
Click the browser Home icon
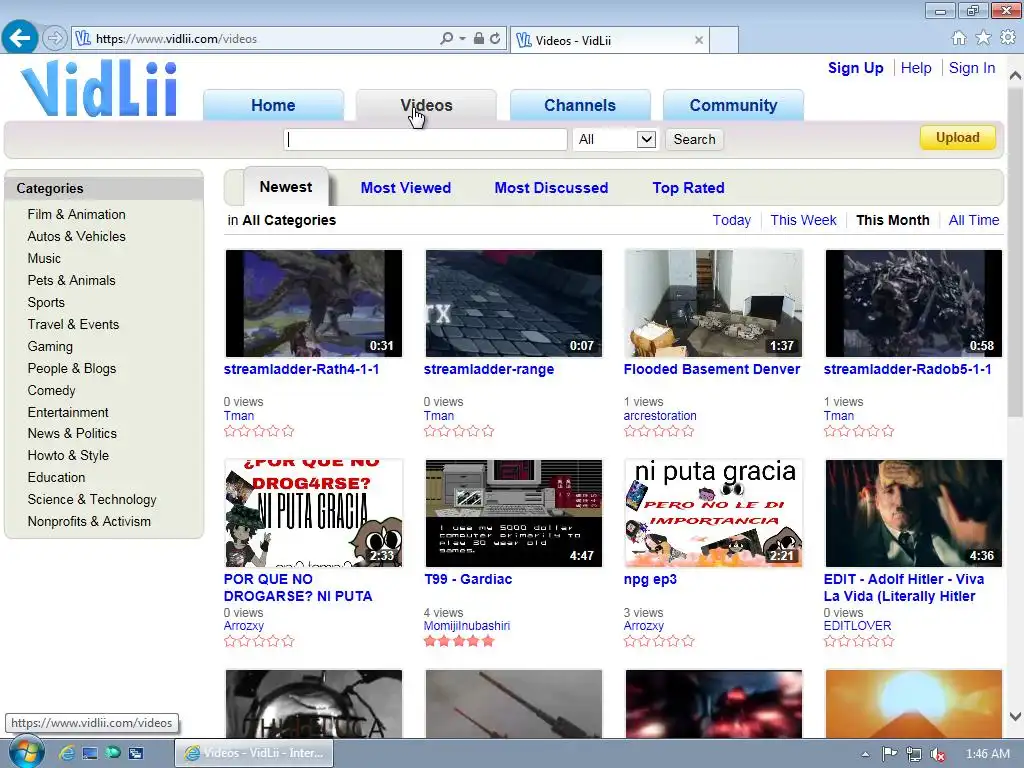tap(959, 38)
